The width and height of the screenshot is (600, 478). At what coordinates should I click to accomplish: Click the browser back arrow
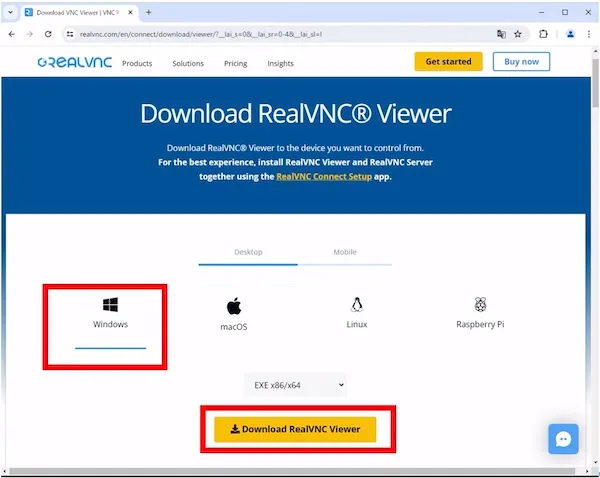click(x=12, y=34)
